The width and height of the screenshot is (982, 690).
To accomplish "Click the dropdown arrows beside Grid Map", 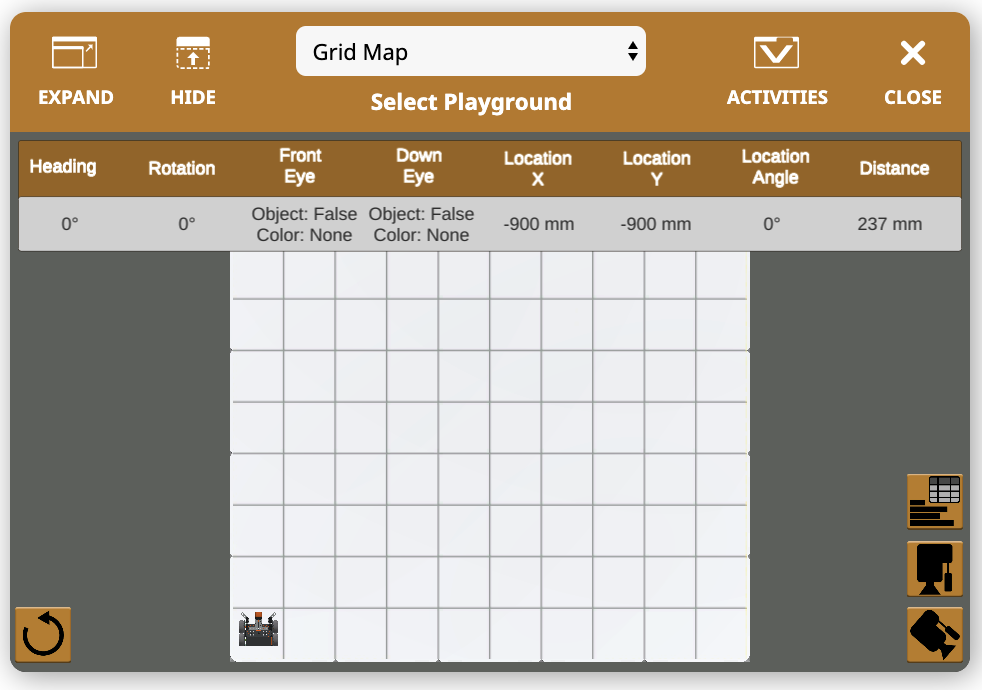I will click(632, 52).
